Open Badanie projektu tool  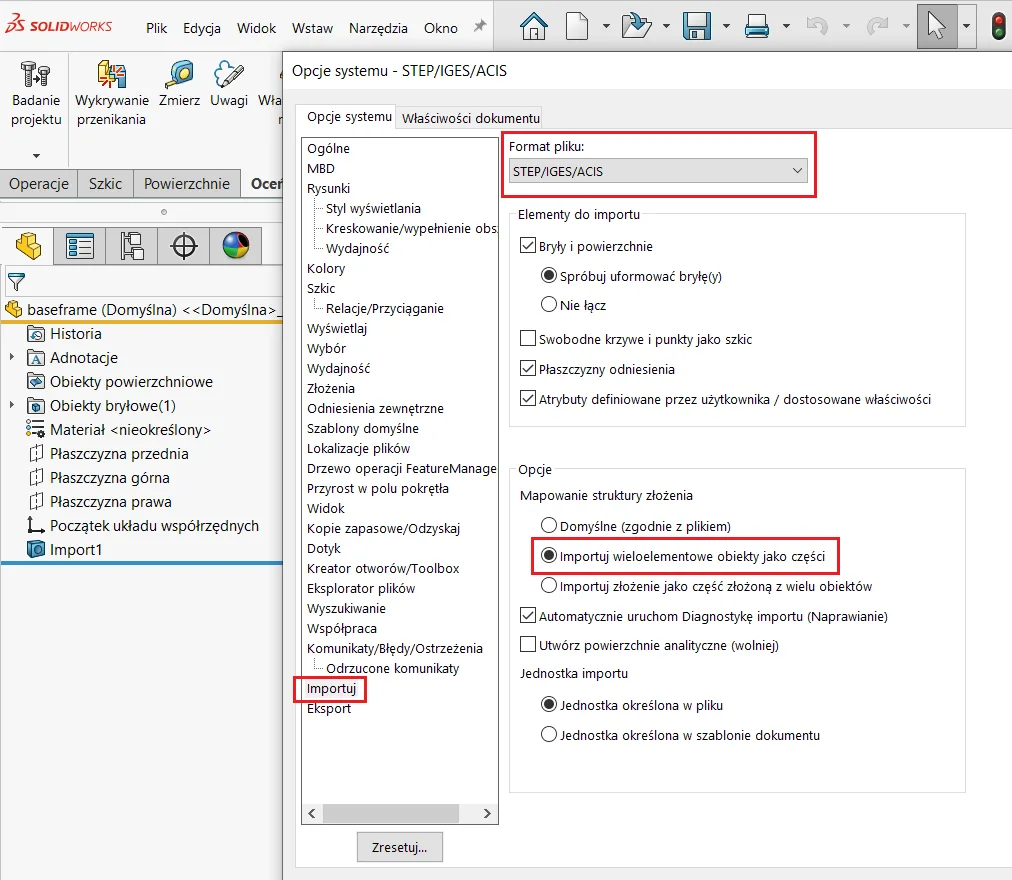point(35,94)
